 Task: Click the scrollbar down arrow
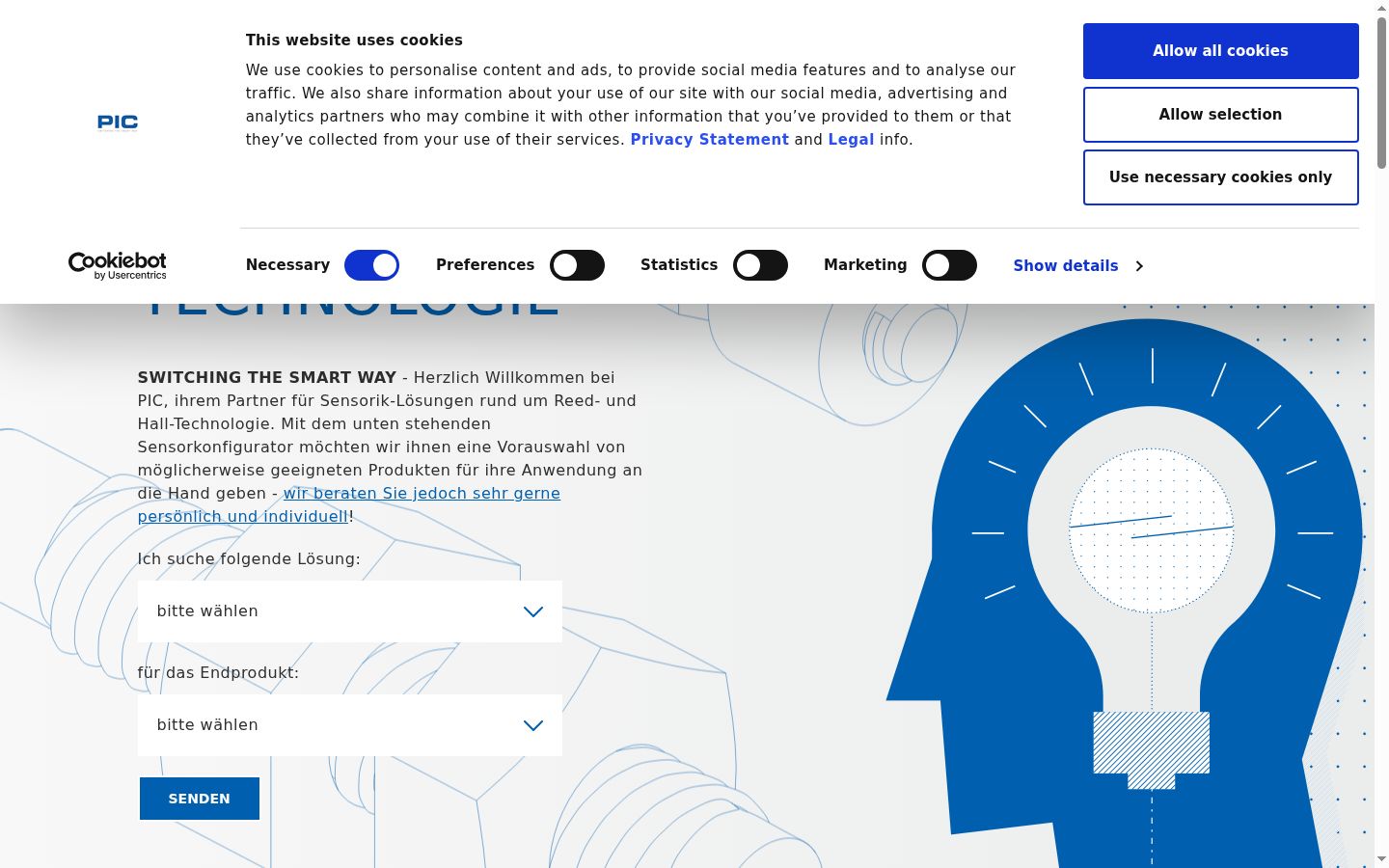(1381, 859)
